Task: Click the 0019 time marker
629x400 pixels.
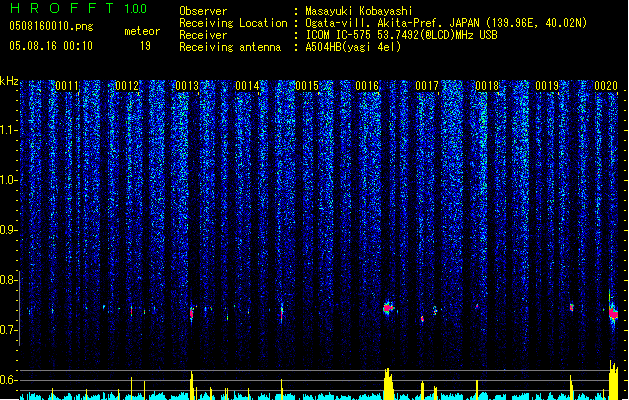Action: click(547, 86)
